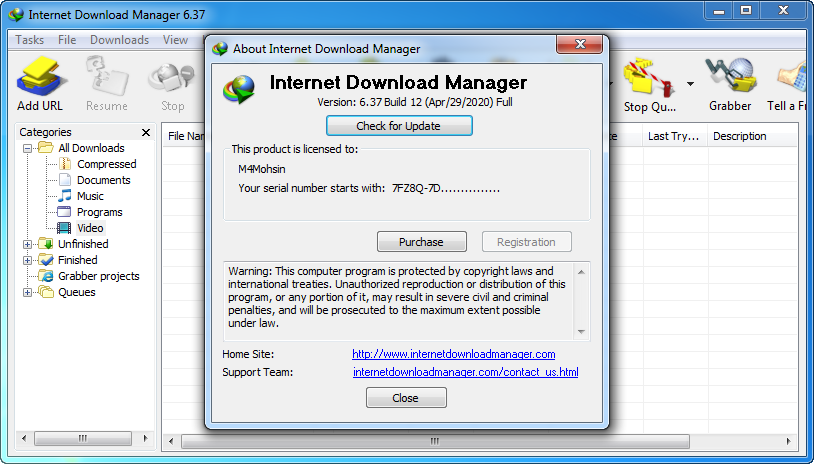Click the Finished folder checkmark icon
Viewport: 814px width, 464px height.
coord(46,260)
